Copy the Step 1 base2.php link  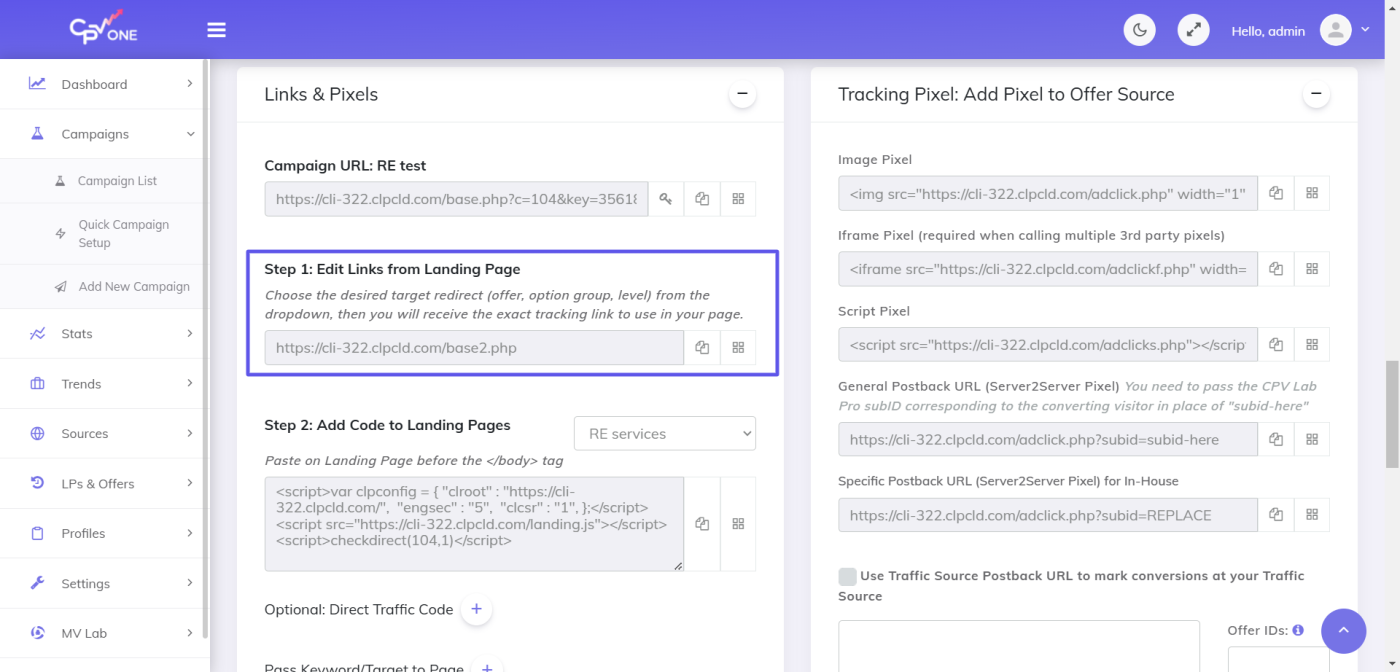[702, 348]
